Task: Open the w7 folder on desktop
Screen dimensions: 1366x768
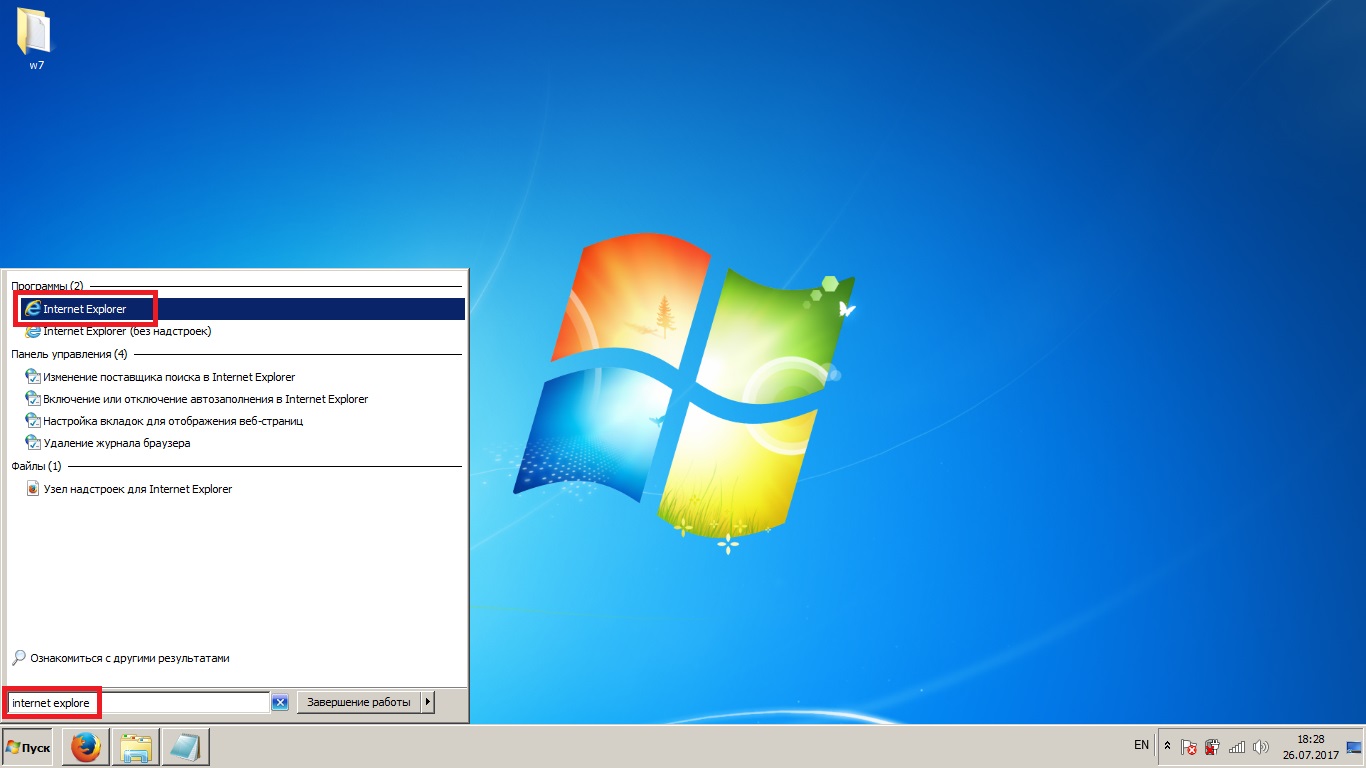Action: click(x=35, y=37)
